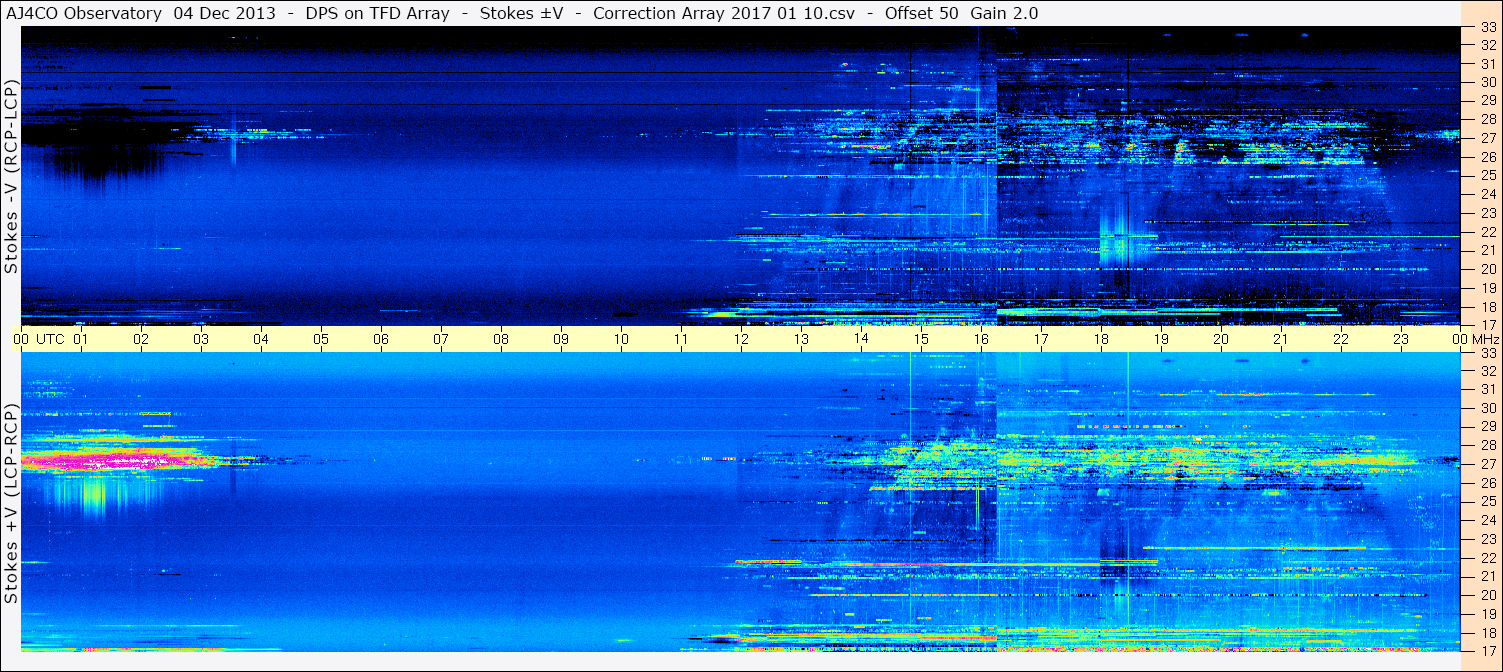Click the 03 hour label on time axis
The width and height of the screenshot is (1503, 672).
tap(201, 339)
